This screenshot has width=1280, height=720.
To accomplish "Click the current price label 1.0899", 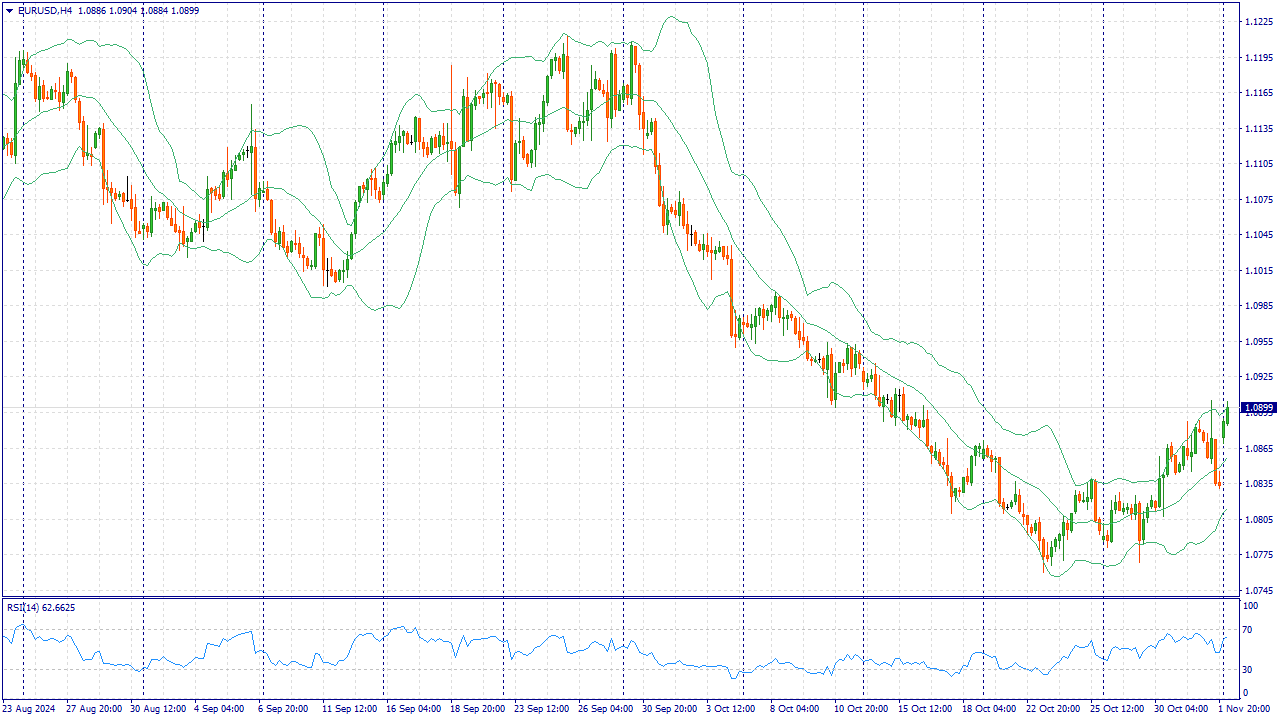I will [x=1257, y=408].
